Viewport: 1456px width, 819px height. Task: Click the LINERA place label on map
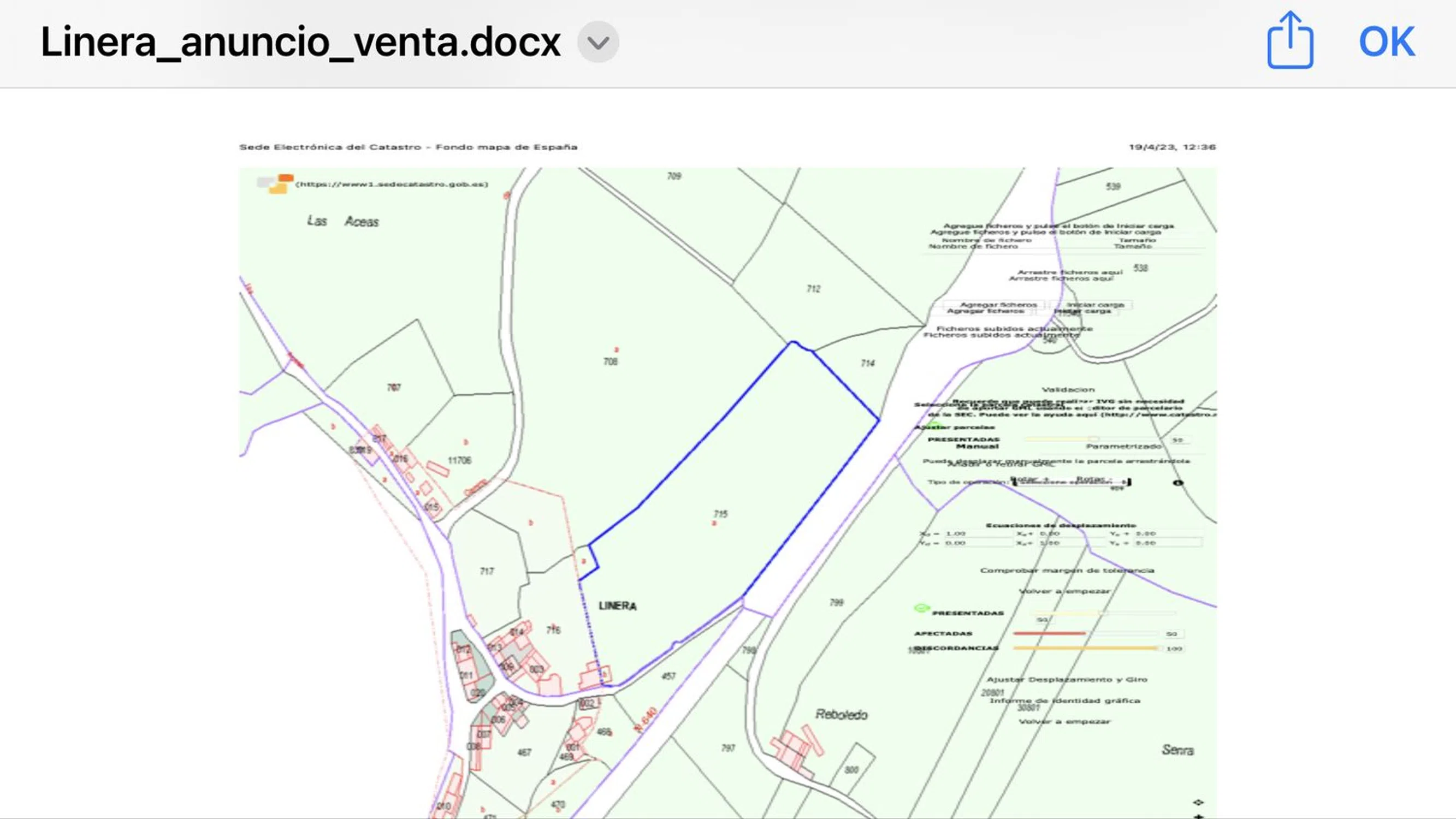617,606
